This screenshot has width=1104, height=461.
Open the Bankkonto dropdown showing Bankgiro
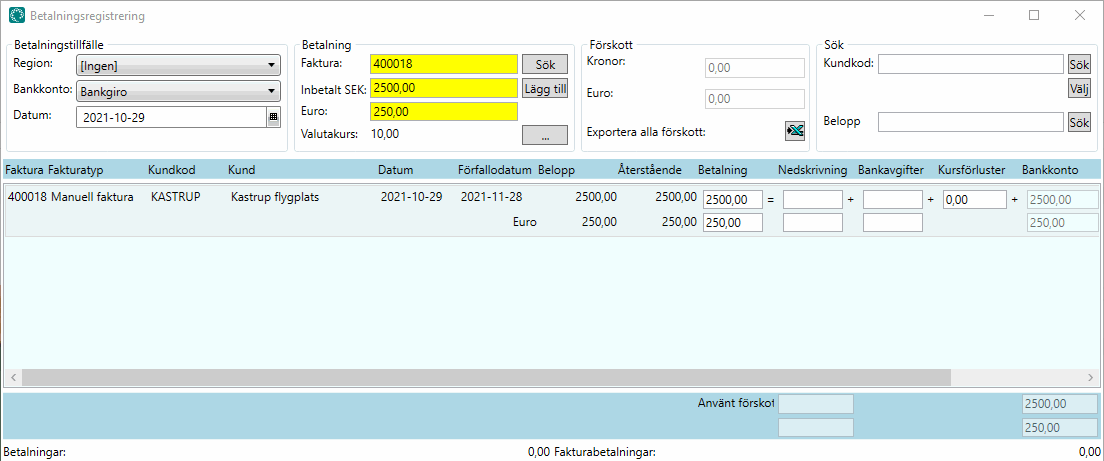(x=178, y=92)
